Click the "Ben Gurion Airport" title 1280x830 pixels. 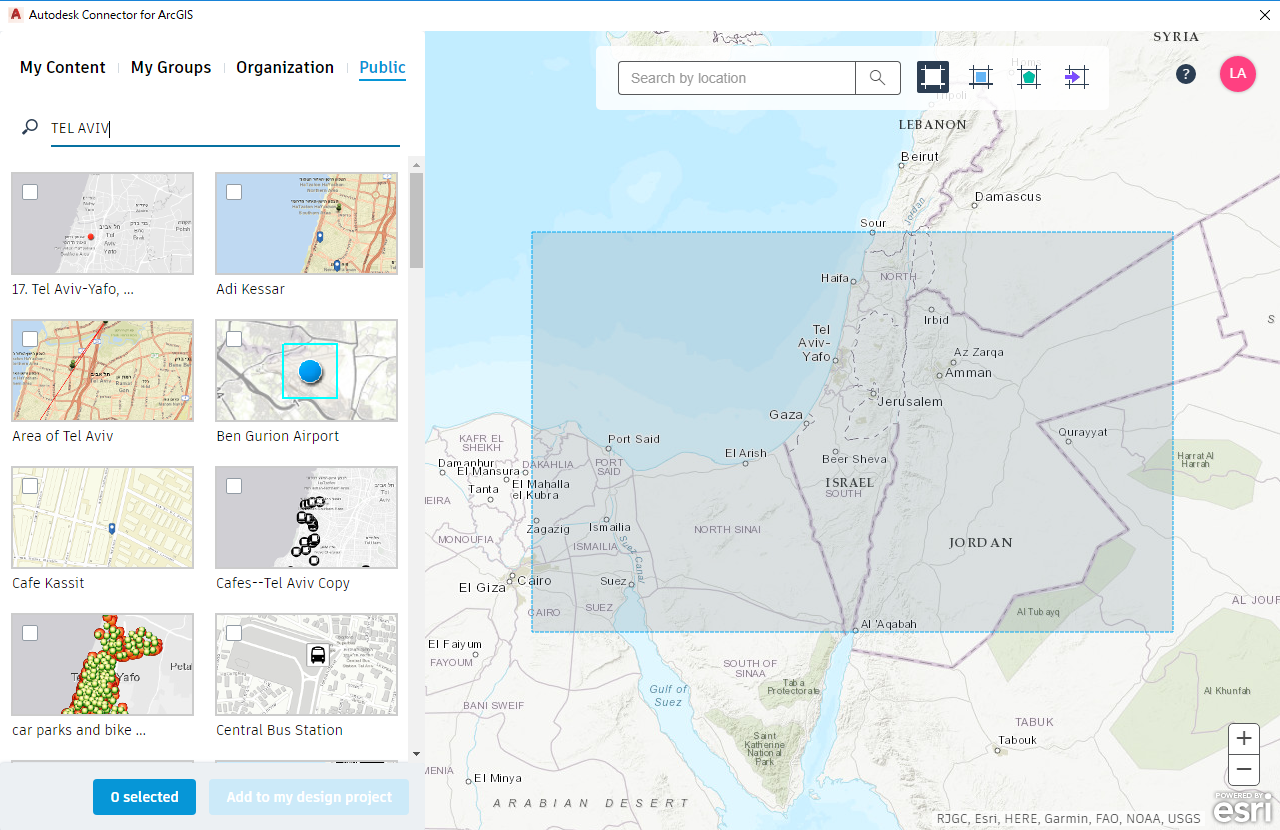[x=278, y=436]
